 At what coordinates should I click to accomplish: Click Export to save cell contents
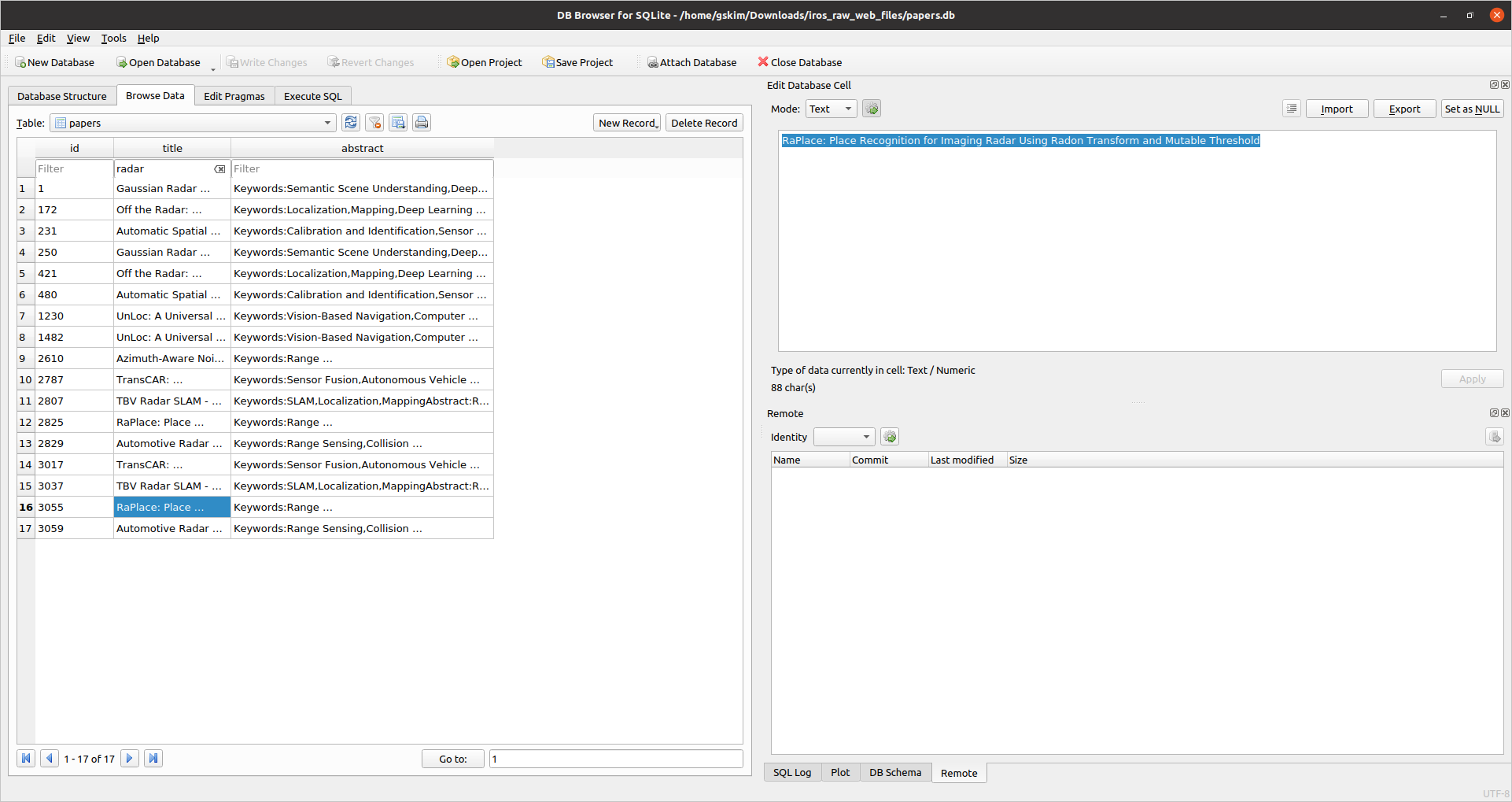[x=1404, y=108]
